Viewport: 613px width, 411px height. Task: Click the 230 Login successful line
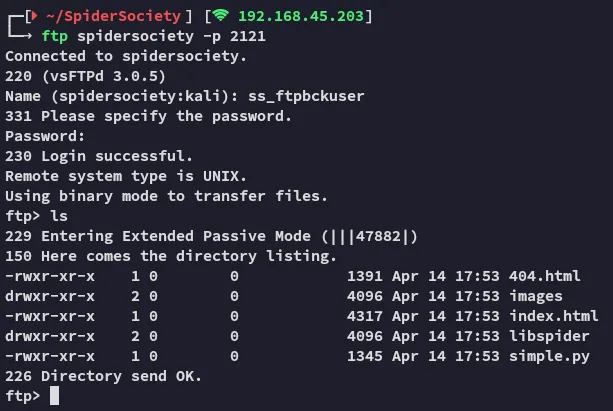[99, 156]
